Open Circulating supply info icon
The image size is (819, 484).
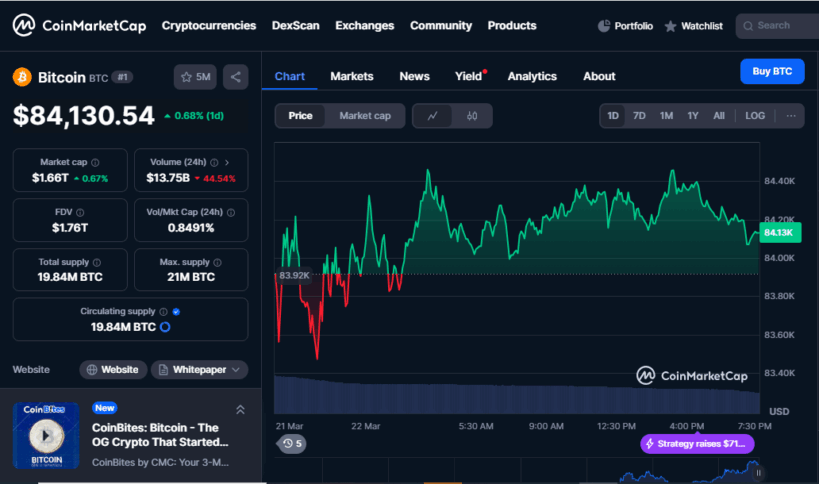pos(163,312)
